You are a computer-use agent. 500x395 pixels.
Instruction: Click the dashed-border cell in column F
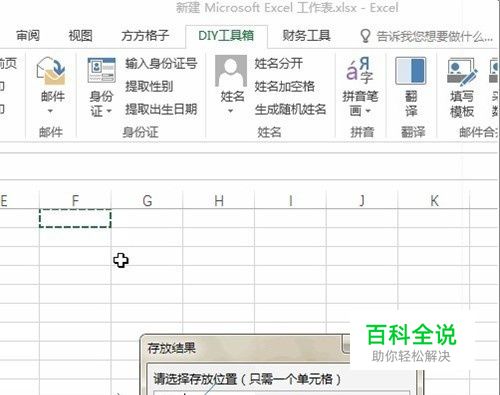(x=75, y=218)
